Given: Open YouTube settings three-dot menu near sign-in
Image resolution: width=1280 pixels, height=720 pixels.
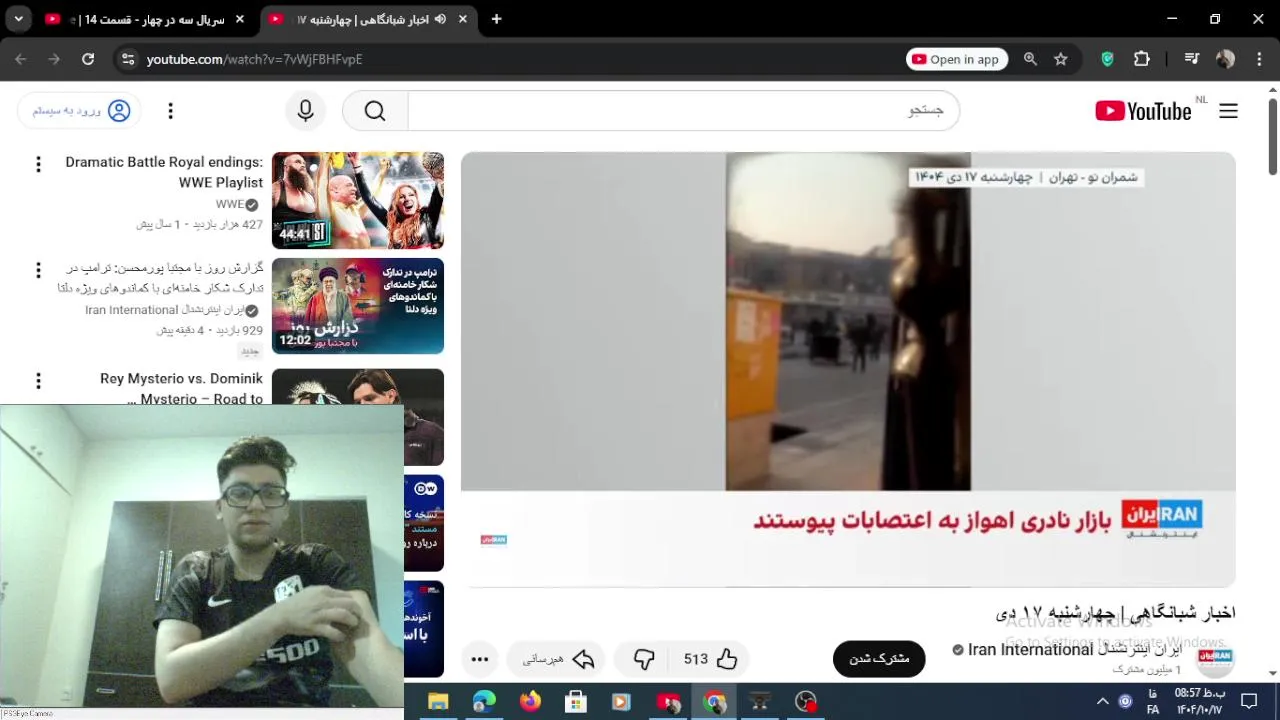Looking at the screenshot, I should coord(170,111).
